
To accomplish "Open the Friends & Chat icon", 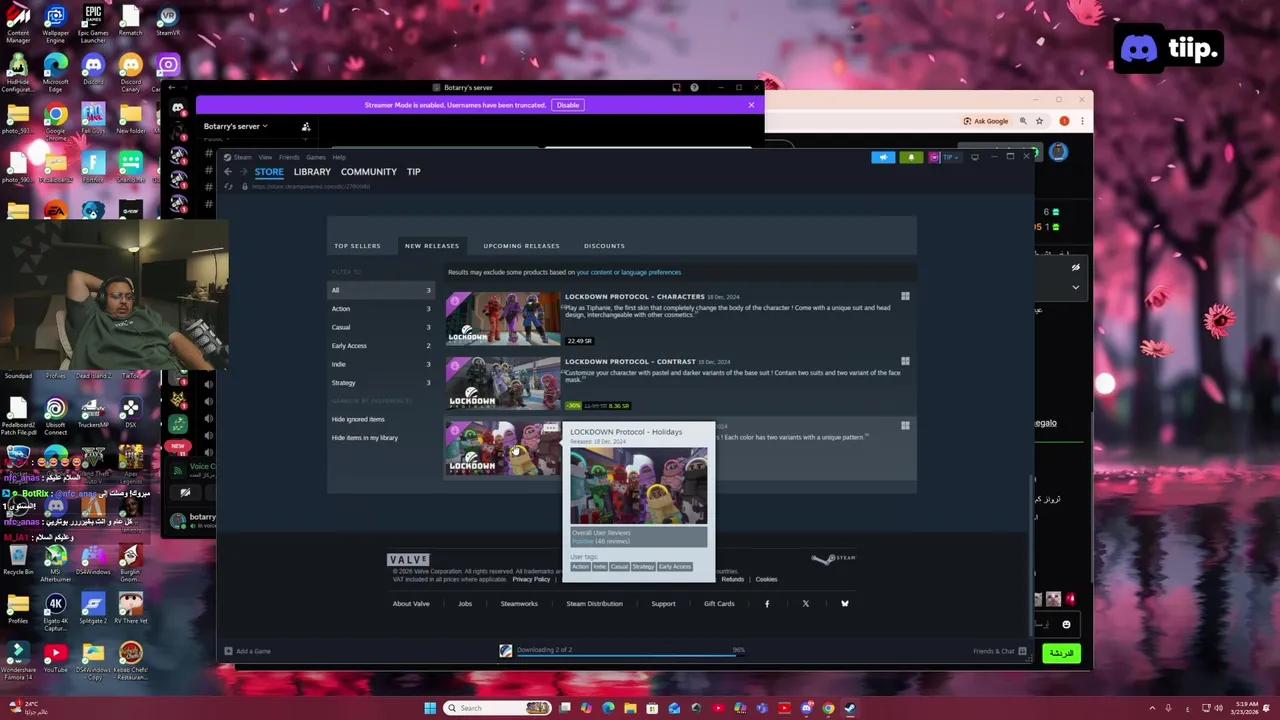I will click(1022, 651).
